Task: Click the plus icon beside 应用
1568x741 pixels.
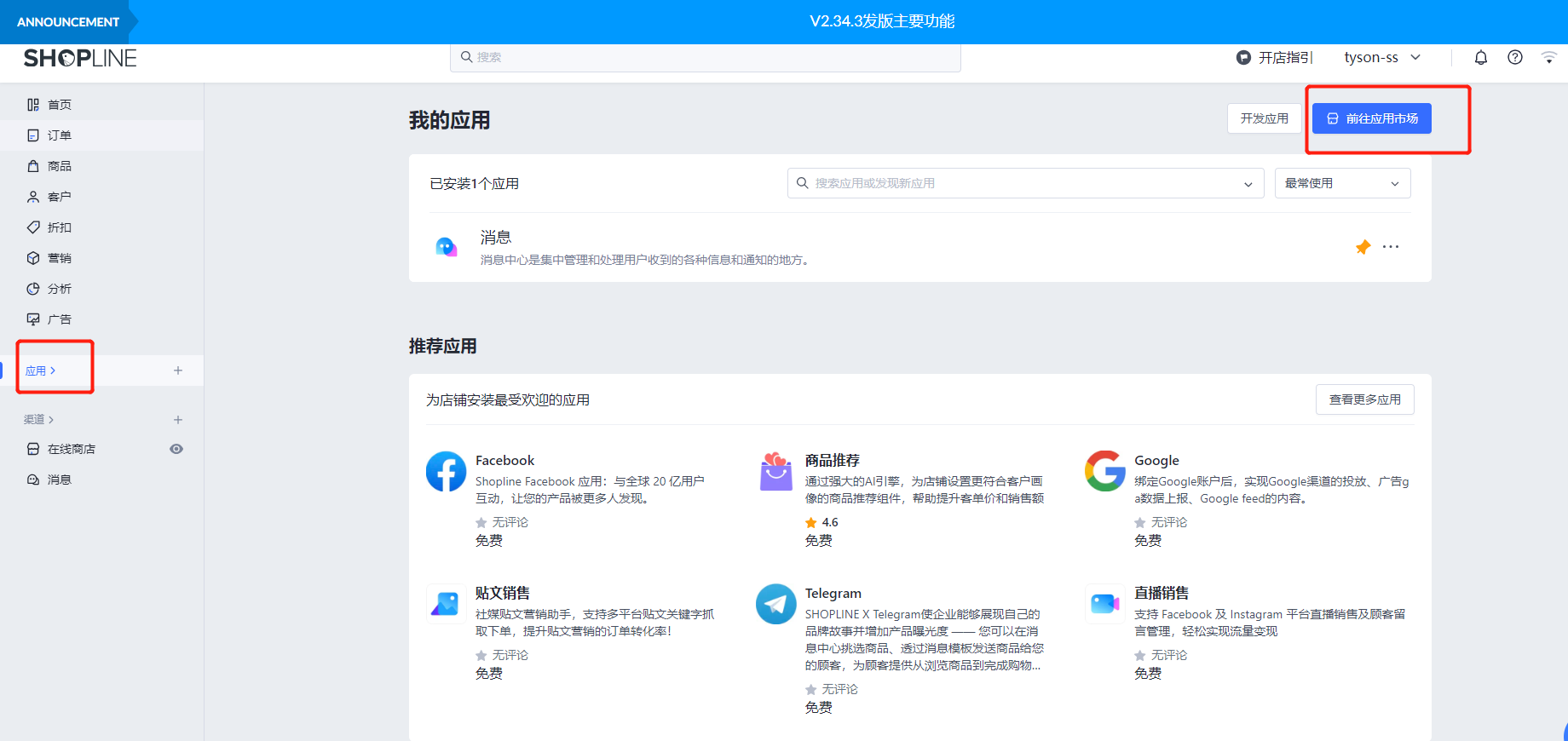Action: pos(178,370)
